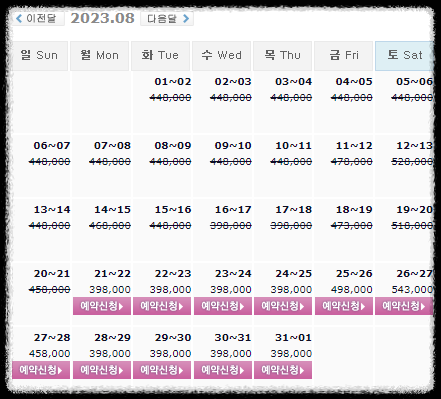The image size is (441, 399).
Task: Select the 금 Fri column header
Action: click(x=343, y=55)
